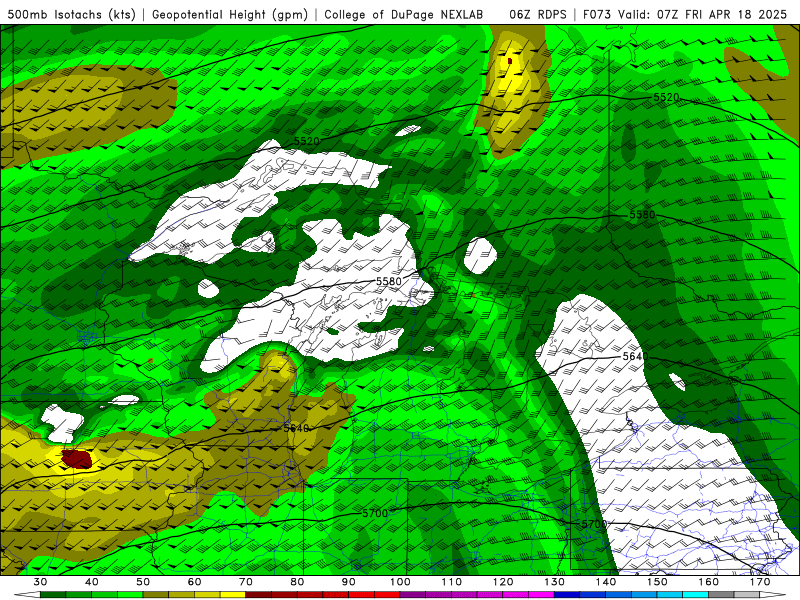Viewport: 800px width, 600px height.
Task: Click the '500mb Isotachs (kts)' title text
Action: (x=71, y=15)
